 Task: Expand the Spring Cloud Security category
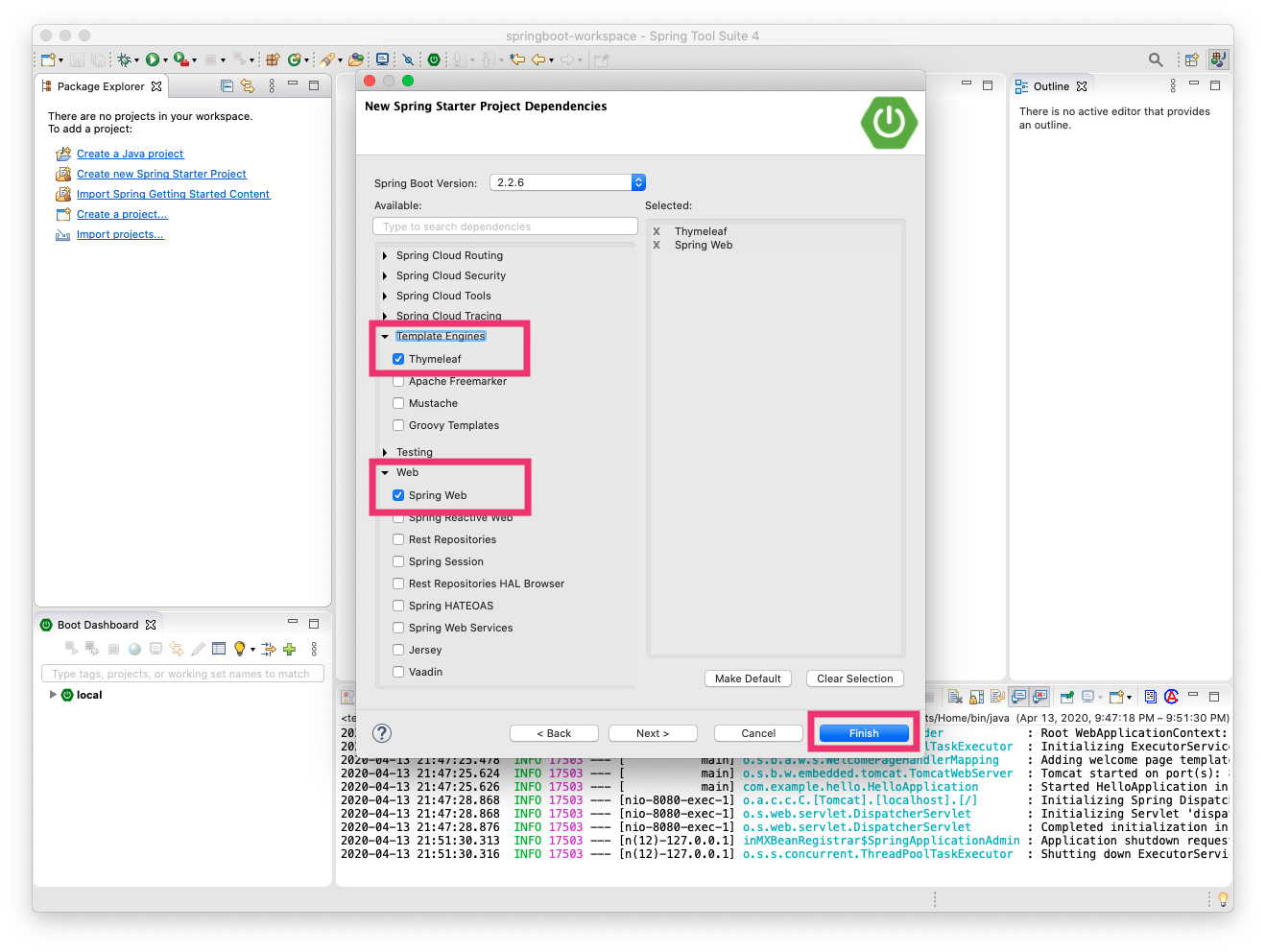(x=385, y=275)
